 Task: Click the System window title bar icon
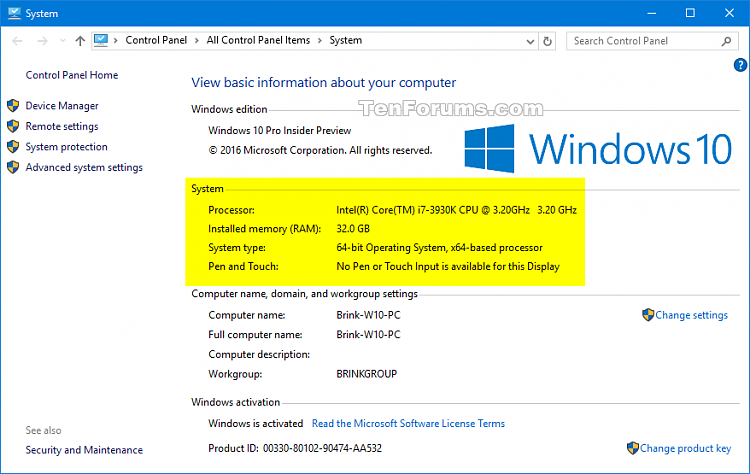coord(14,13)
